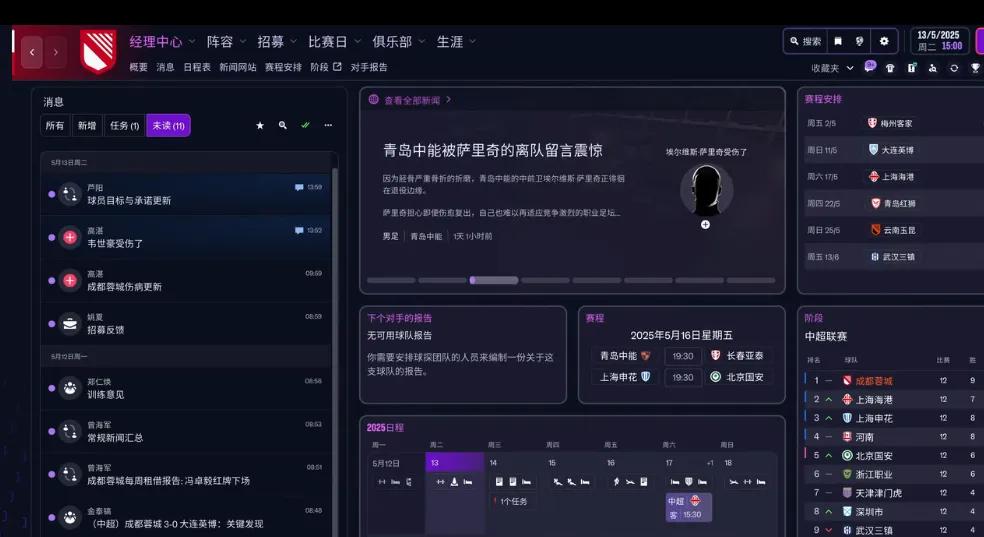Click the plus icon under Šarić's portrait
This screenshot has height=537, width=984.
click(705, 225)
